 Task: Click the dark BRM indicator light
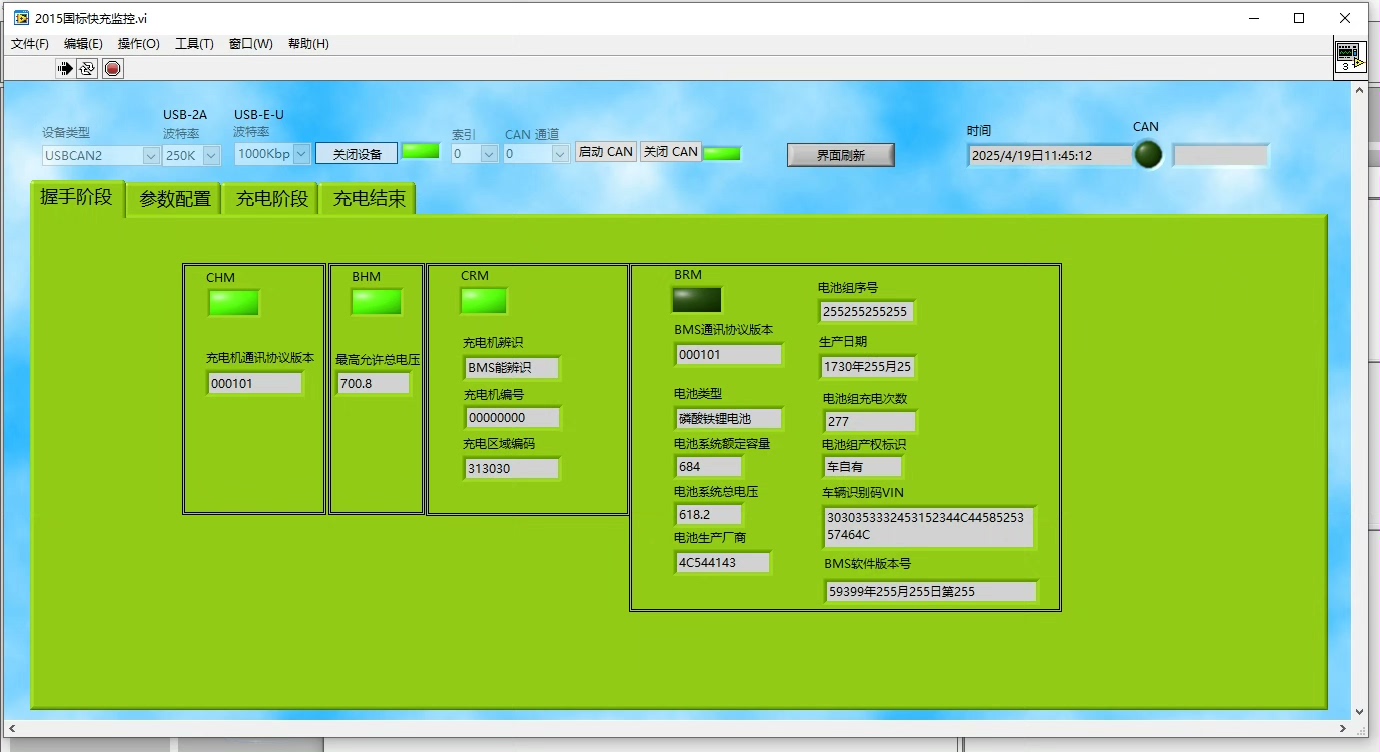(697, 300)
